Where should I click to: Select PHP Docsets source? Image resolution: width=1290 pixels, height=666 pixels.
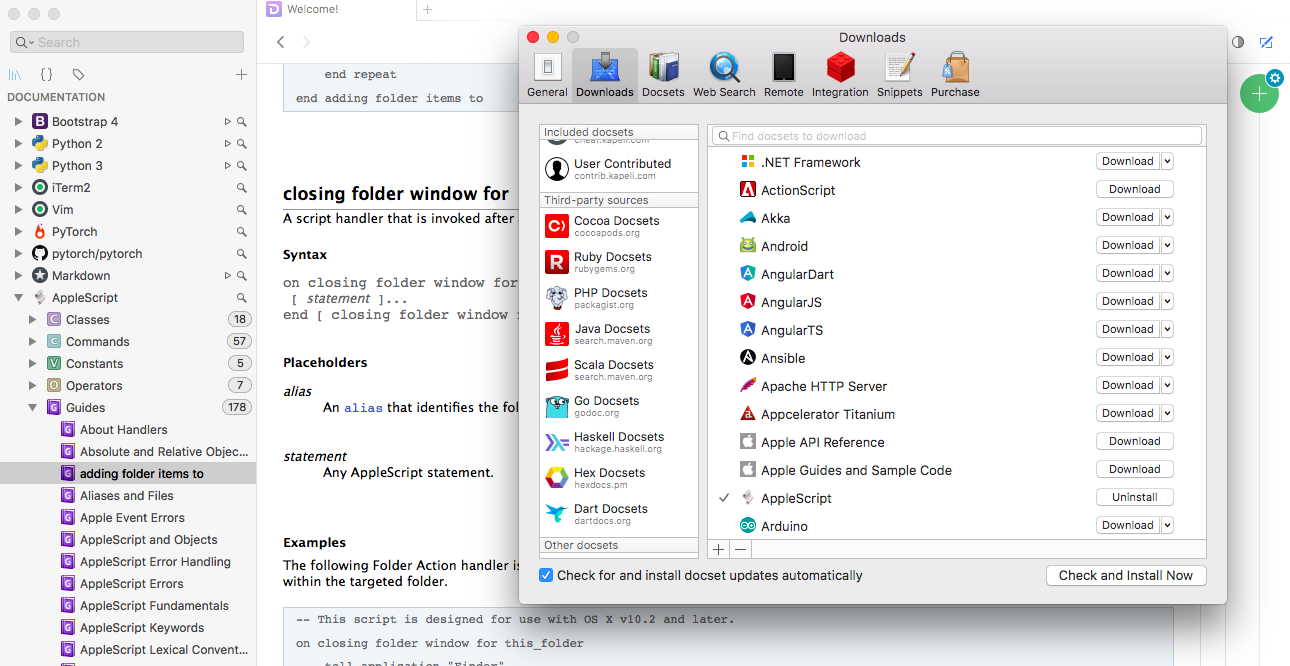coord(618,298)
